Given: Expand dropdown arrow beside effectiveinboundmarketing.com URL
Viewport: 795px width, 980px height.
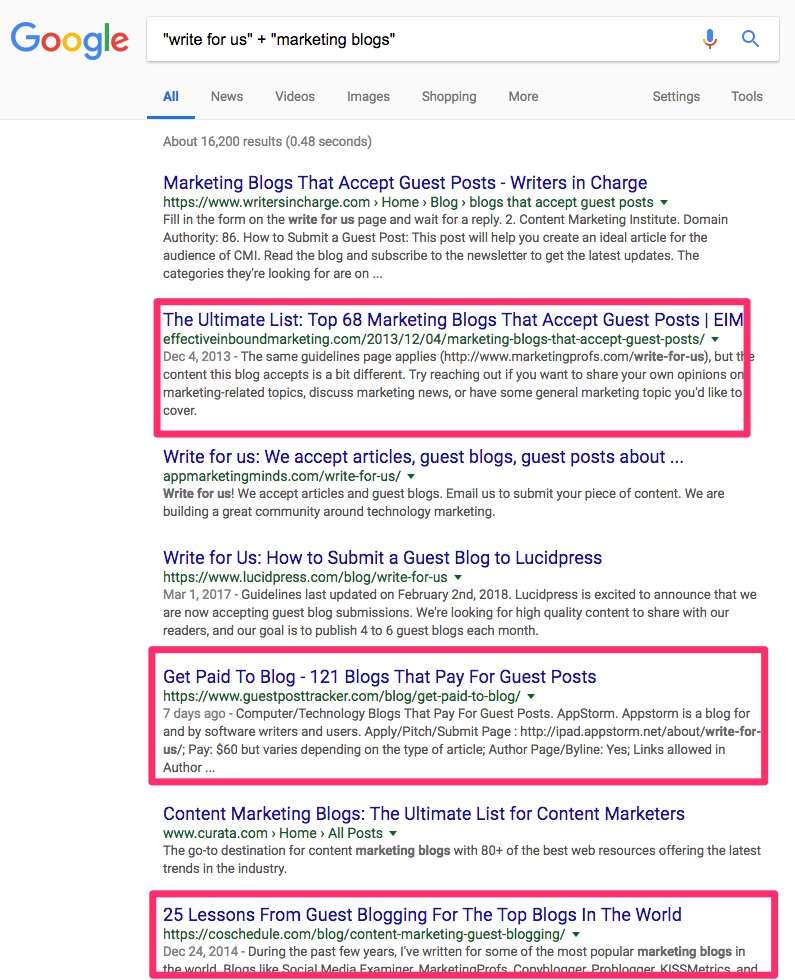Looking at the screenshot, I should pos(715,339).
